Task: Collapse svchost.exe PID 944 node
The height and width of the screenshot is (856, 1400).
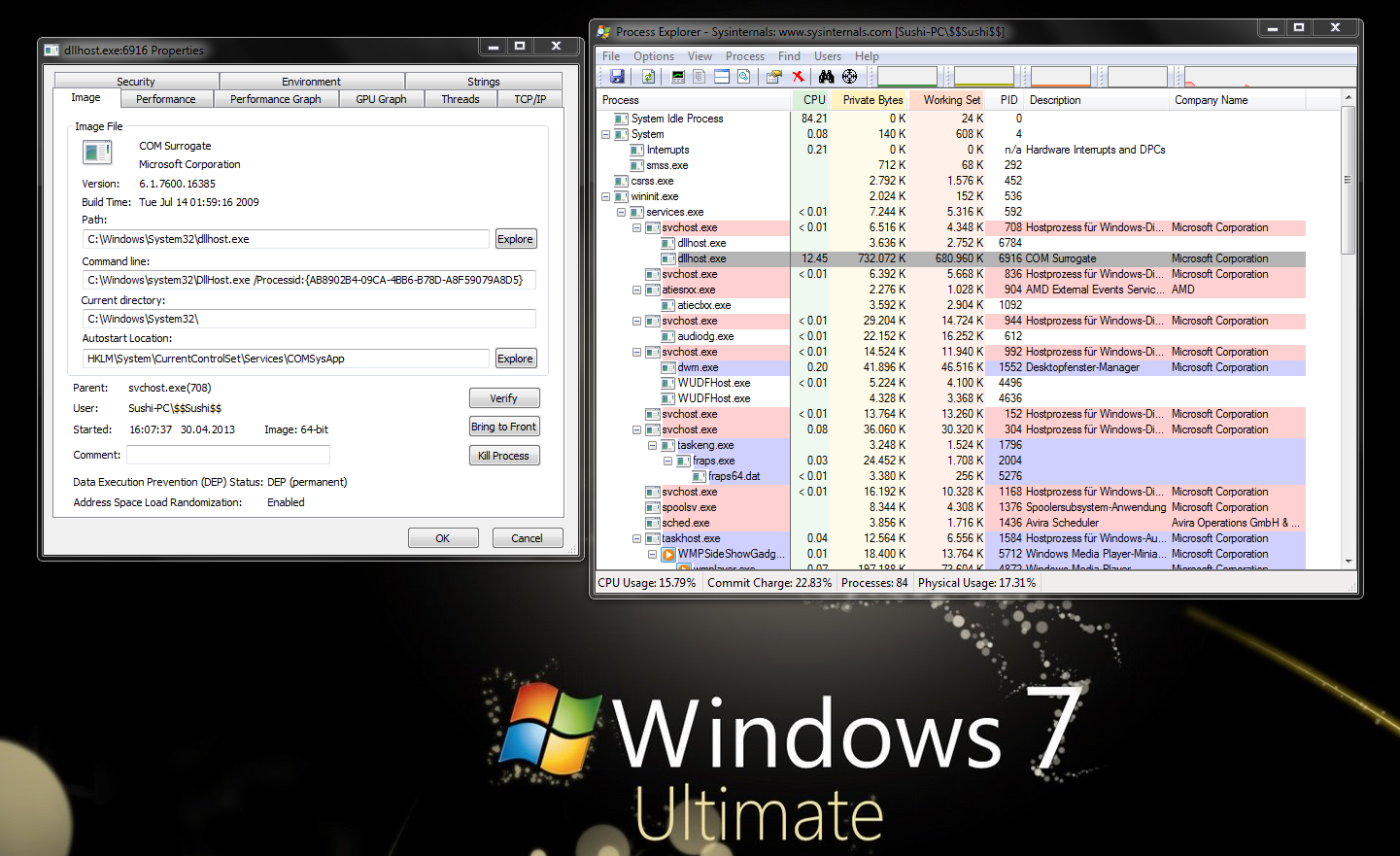Action: (x=636, y=321)
